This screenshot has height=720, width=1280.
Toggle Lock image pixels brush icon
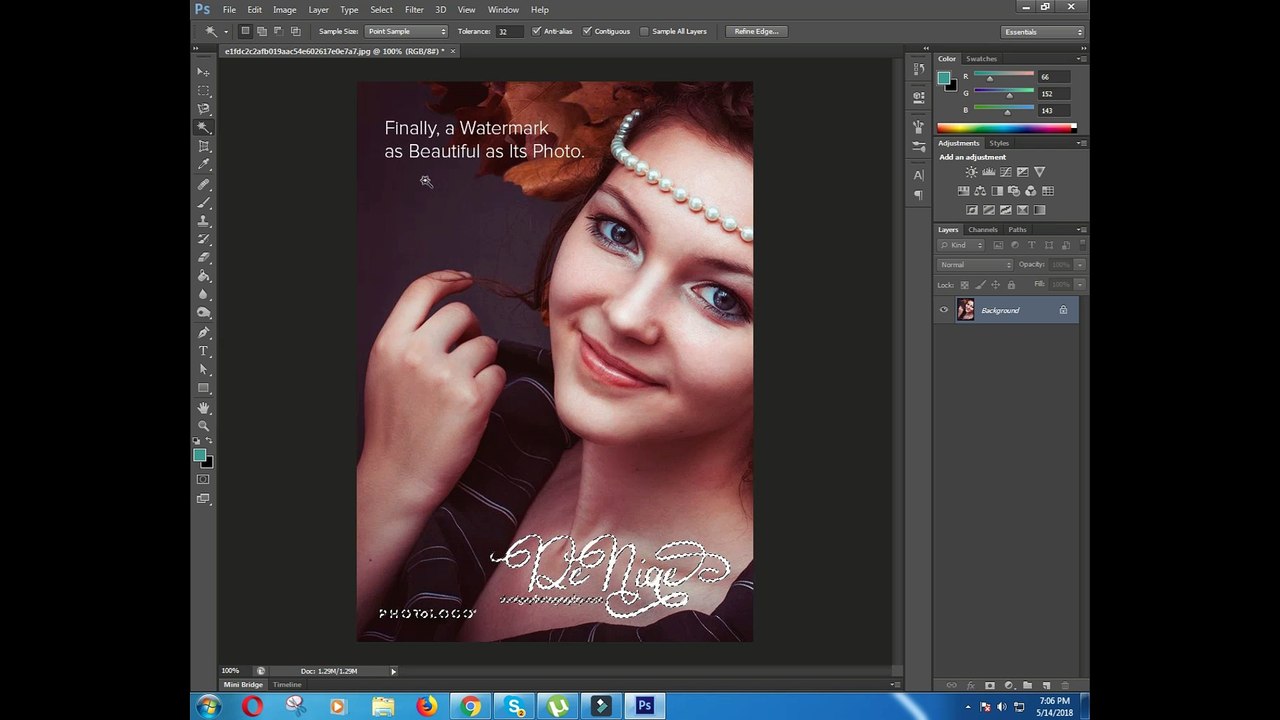980,285
